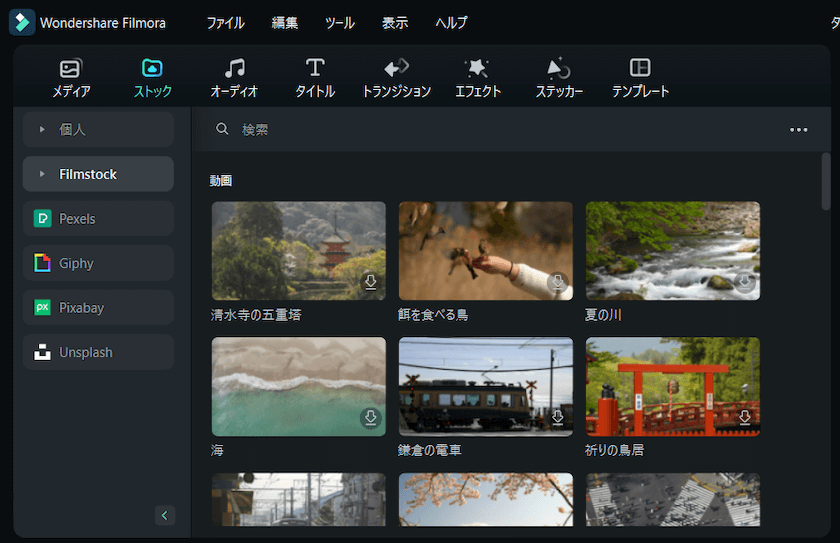Screen dimensions: 840x543
Task: Select the 海 ocean thumbnail
Action: [298, 386]
